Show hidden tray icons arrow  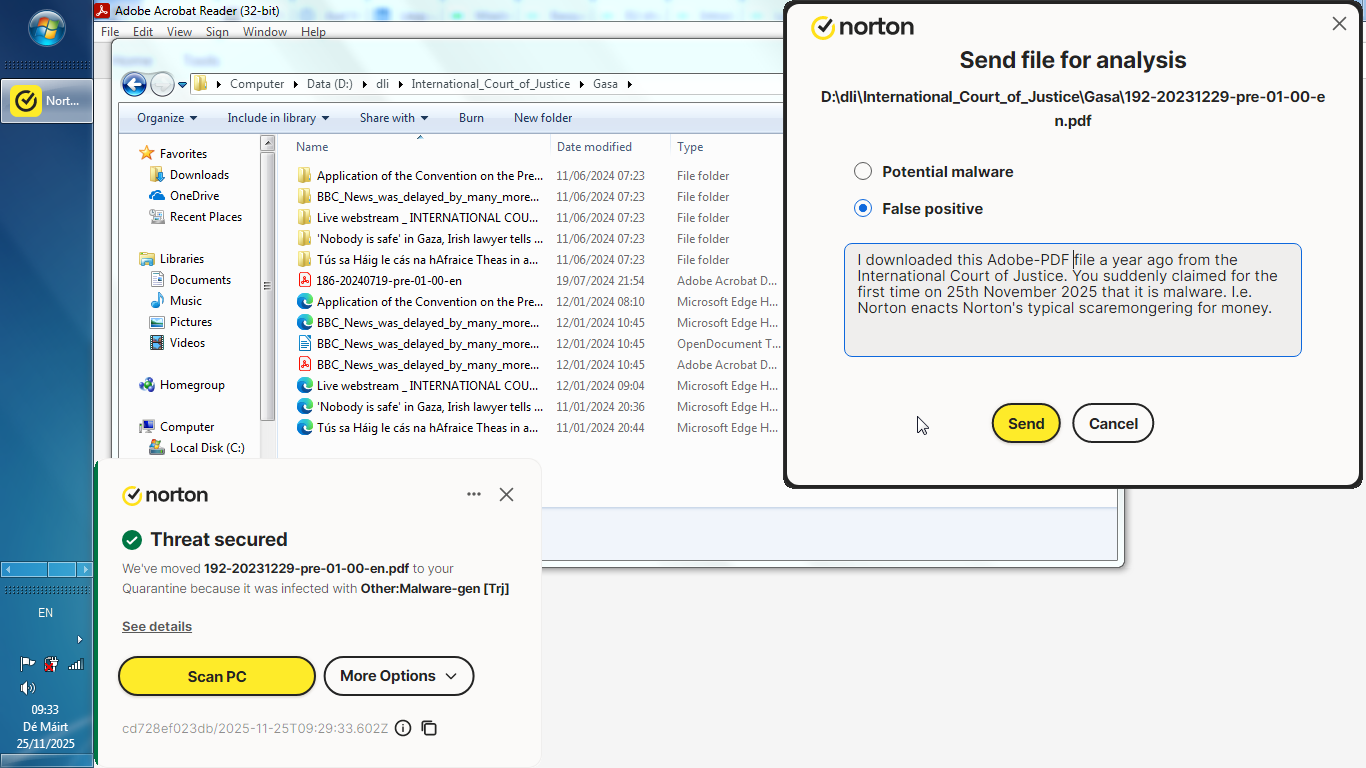[x=80, y=639]
